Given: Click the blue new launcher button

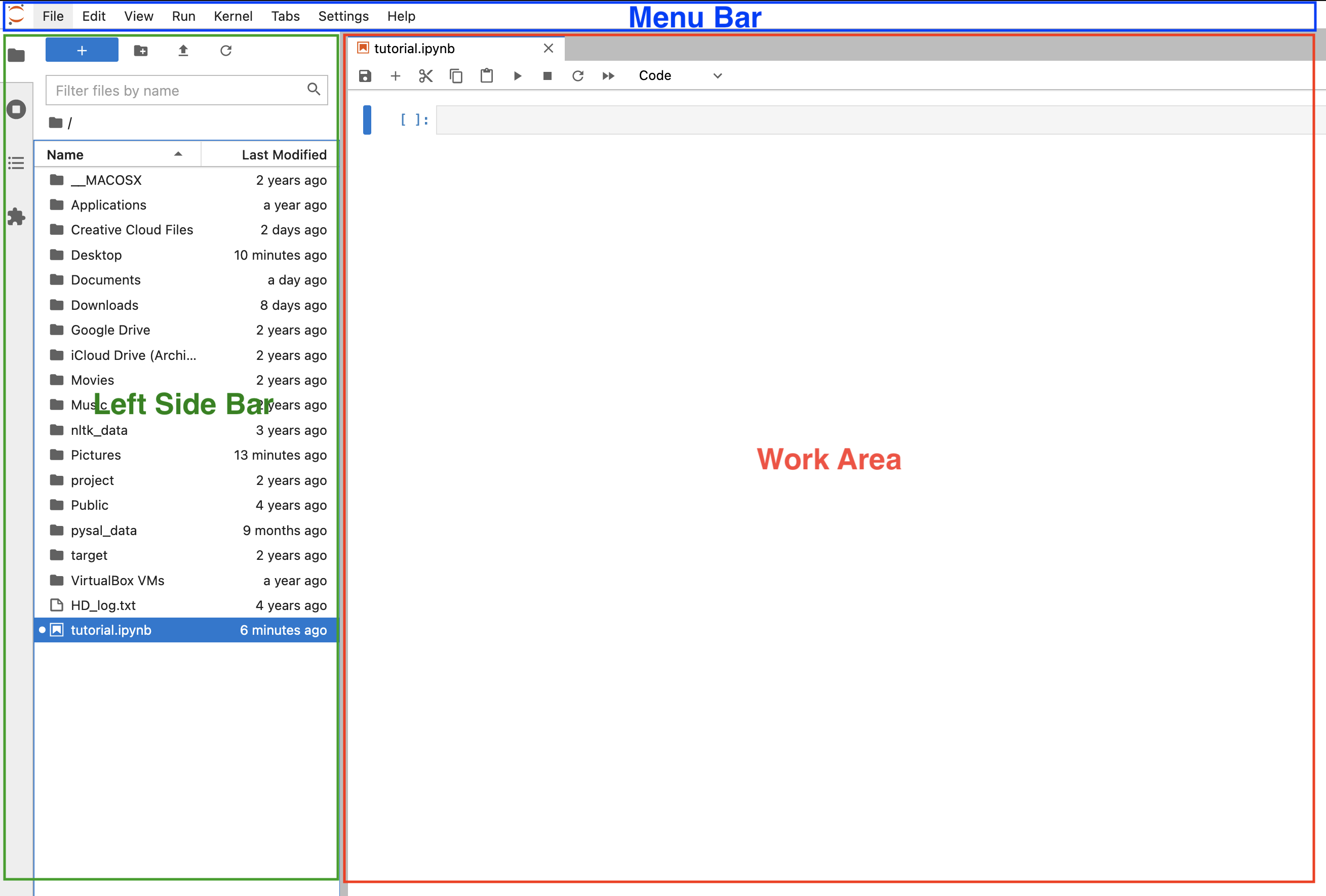Looking at the screenshot, I should 82,50.
